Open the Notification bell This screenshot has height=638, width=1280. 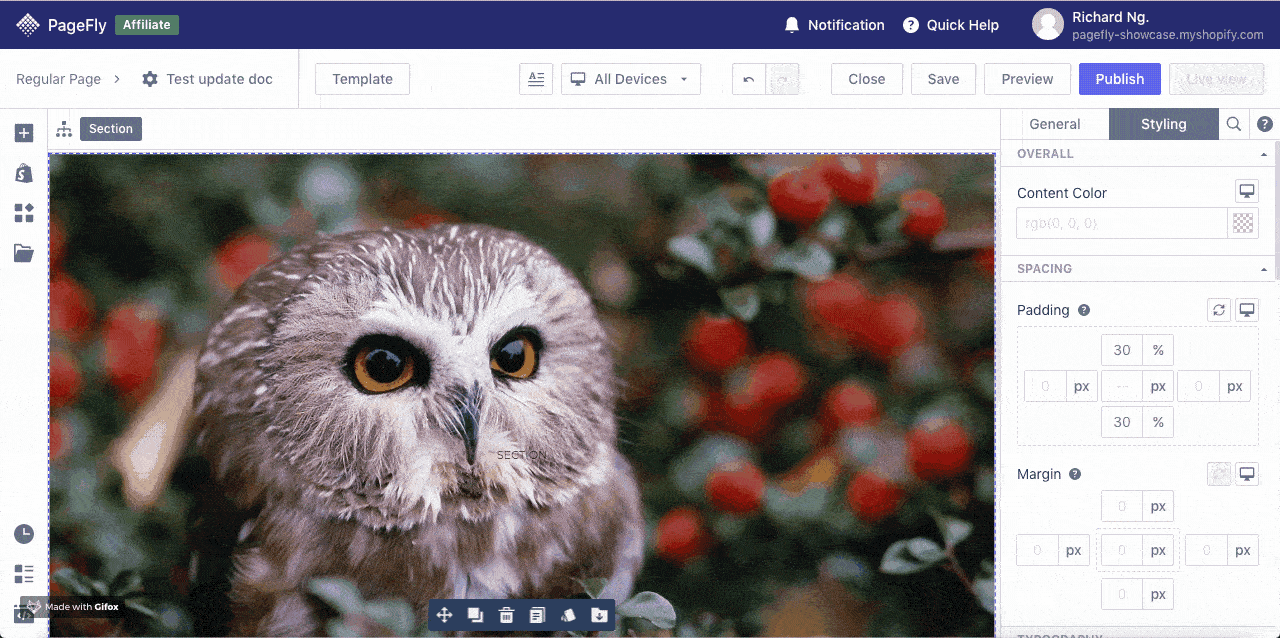(792, 25)
